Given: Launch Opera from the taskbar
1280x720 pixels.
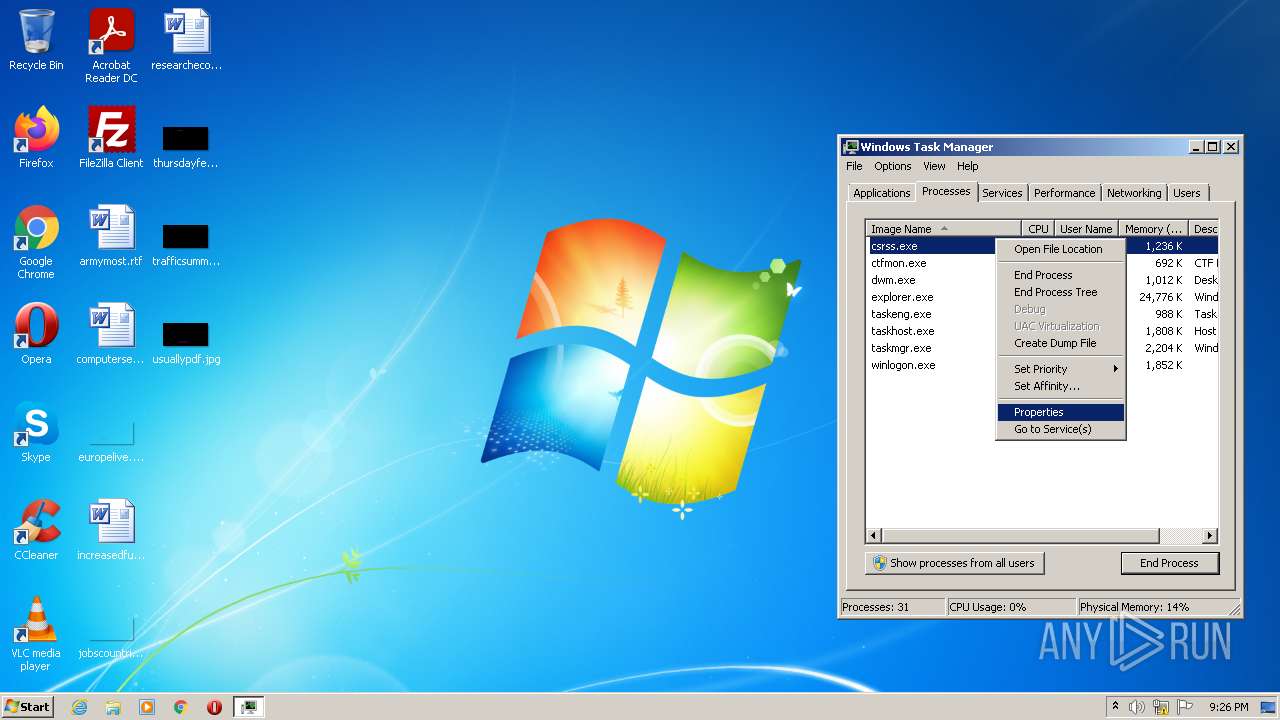Looking at the screenshot, I should click(x=214, y=707).
